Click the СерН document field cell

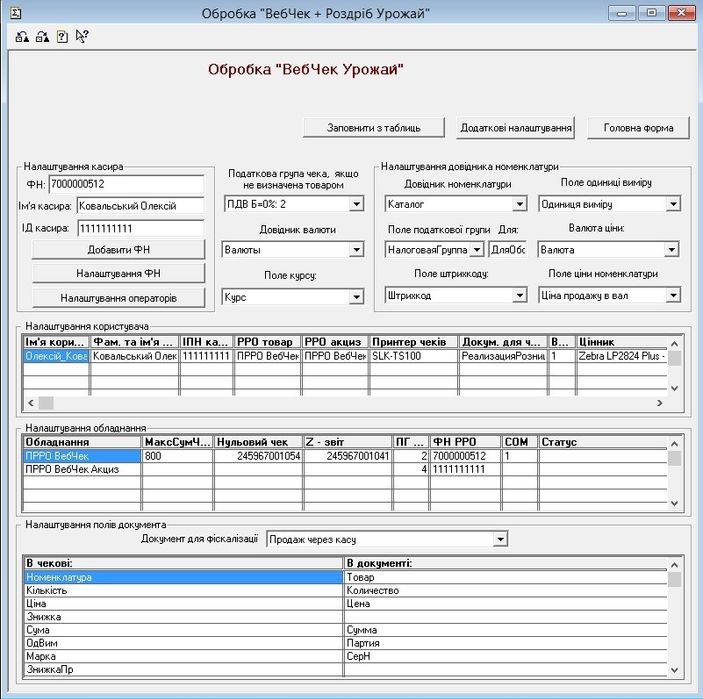[x=506, y=656]
